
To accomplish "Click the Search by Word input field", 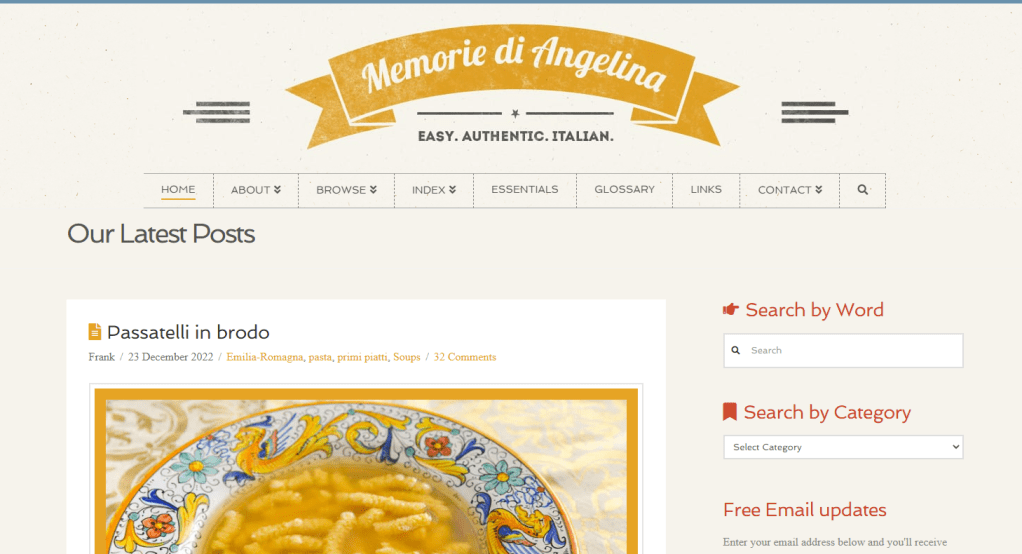I will [843, 351].
